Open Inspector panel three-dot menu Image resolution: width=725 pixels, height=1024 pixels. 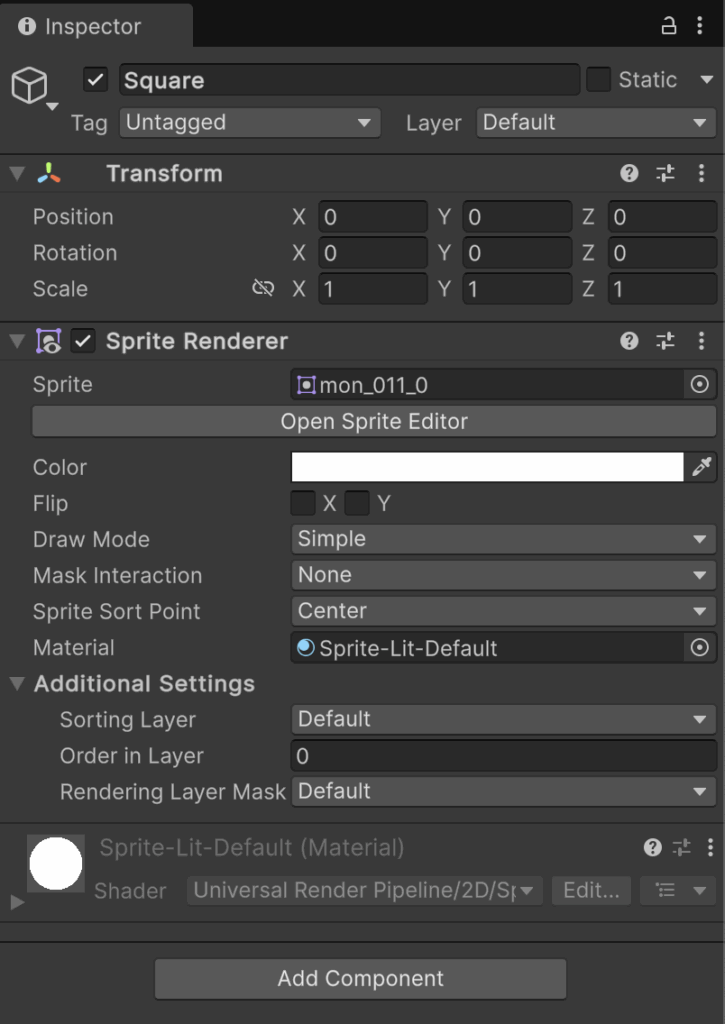(700, 26)
